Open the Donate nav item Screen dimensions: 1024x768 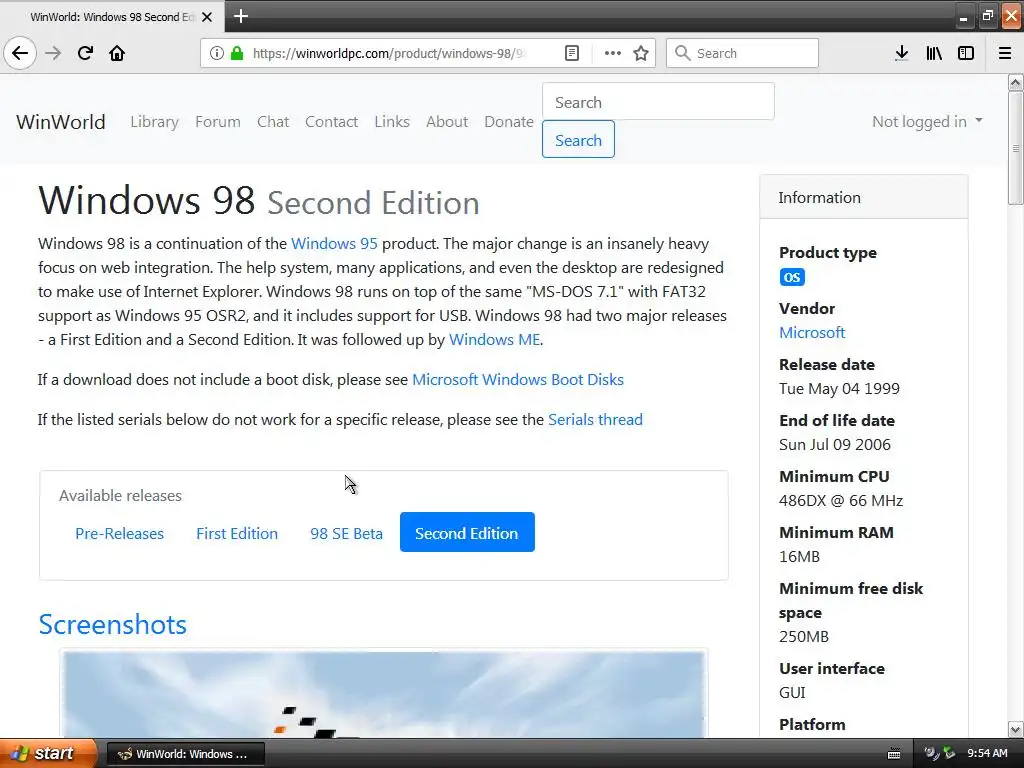click(x=509, y=122)
